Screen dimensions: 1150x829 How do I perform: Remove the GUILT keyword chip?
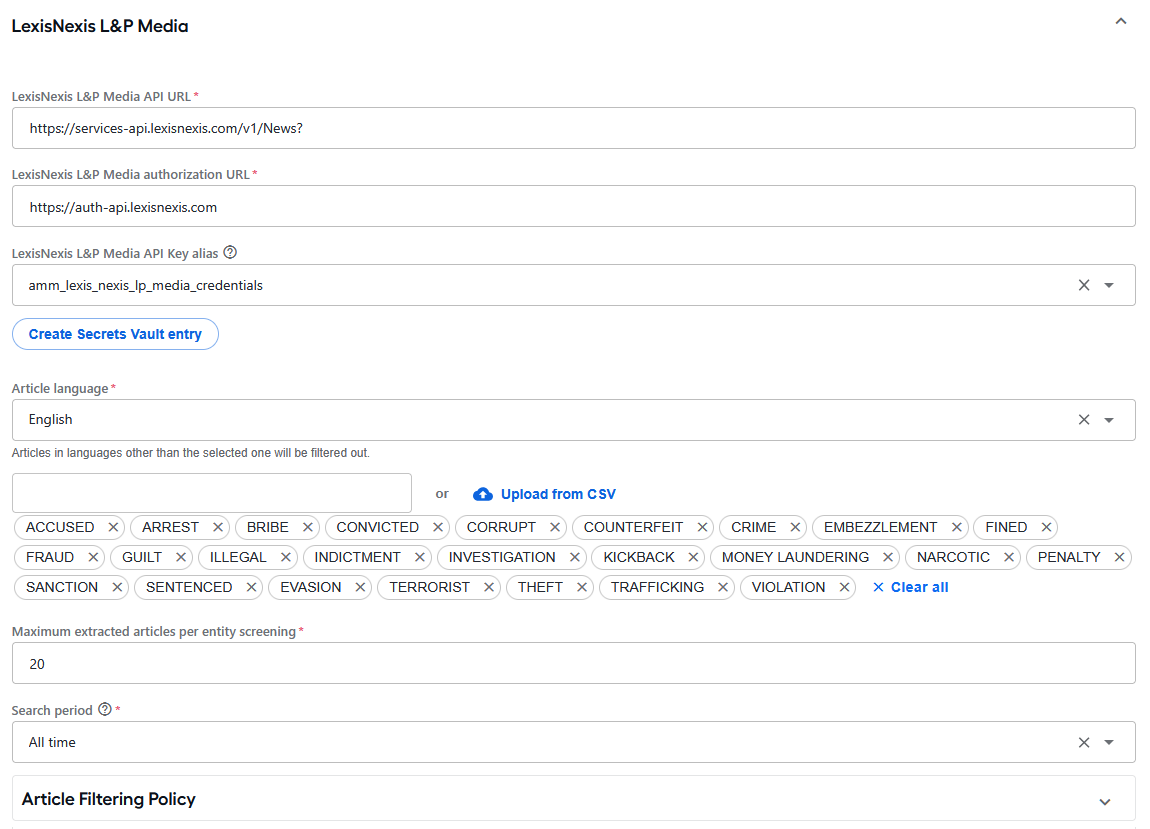[x=181, y=558]
